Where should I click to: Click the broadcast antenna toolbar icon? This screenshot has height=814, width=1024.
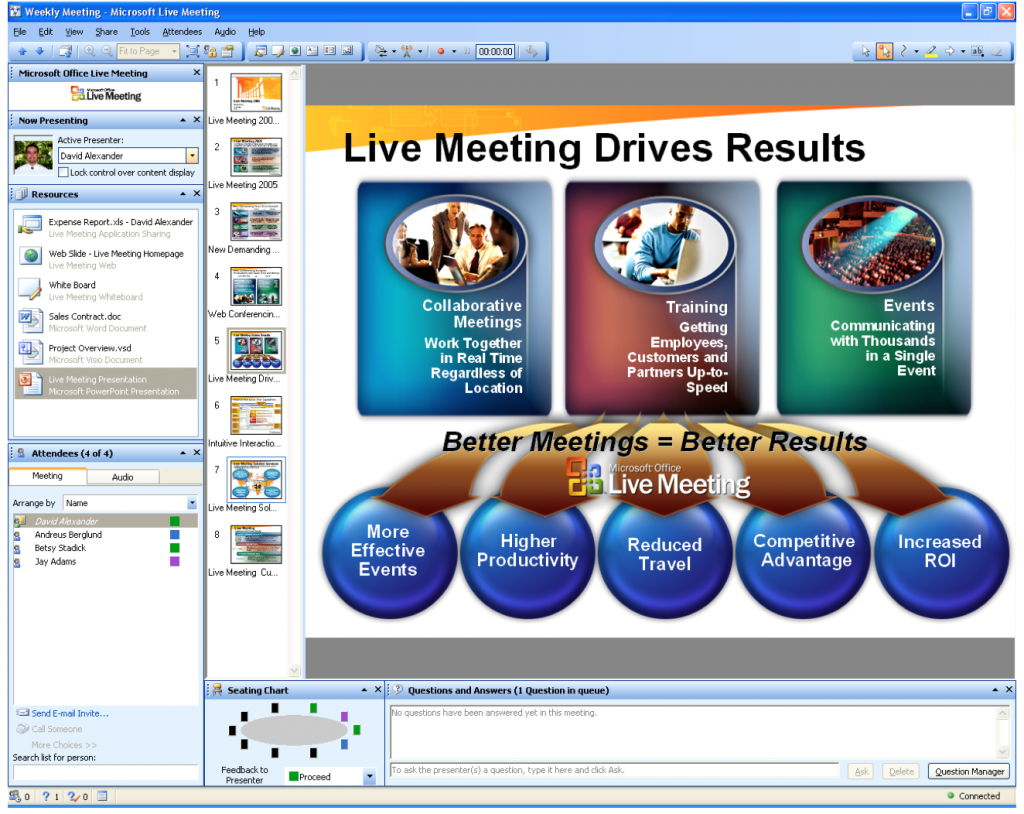coord(406,51)
